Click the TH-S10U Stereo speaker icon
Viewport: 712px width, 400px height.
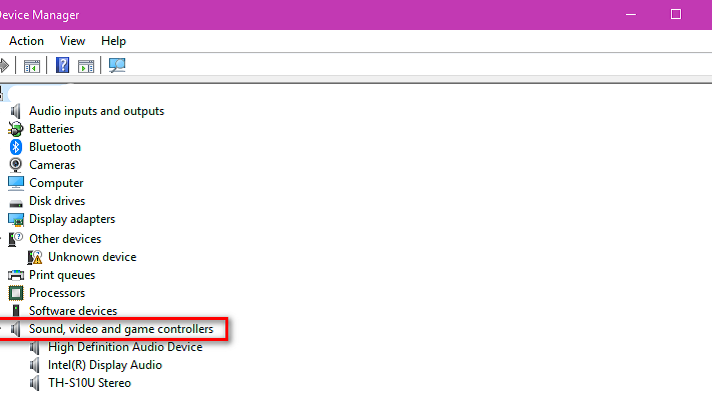(x=35, y=383)
